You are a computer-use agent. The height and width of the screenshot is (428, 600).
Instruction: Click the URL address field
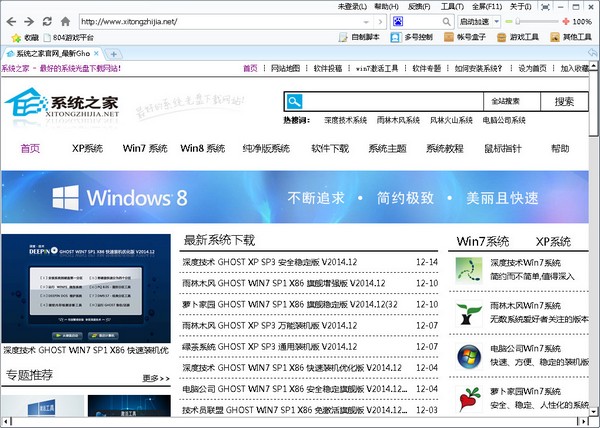click(x=220, y=22)
